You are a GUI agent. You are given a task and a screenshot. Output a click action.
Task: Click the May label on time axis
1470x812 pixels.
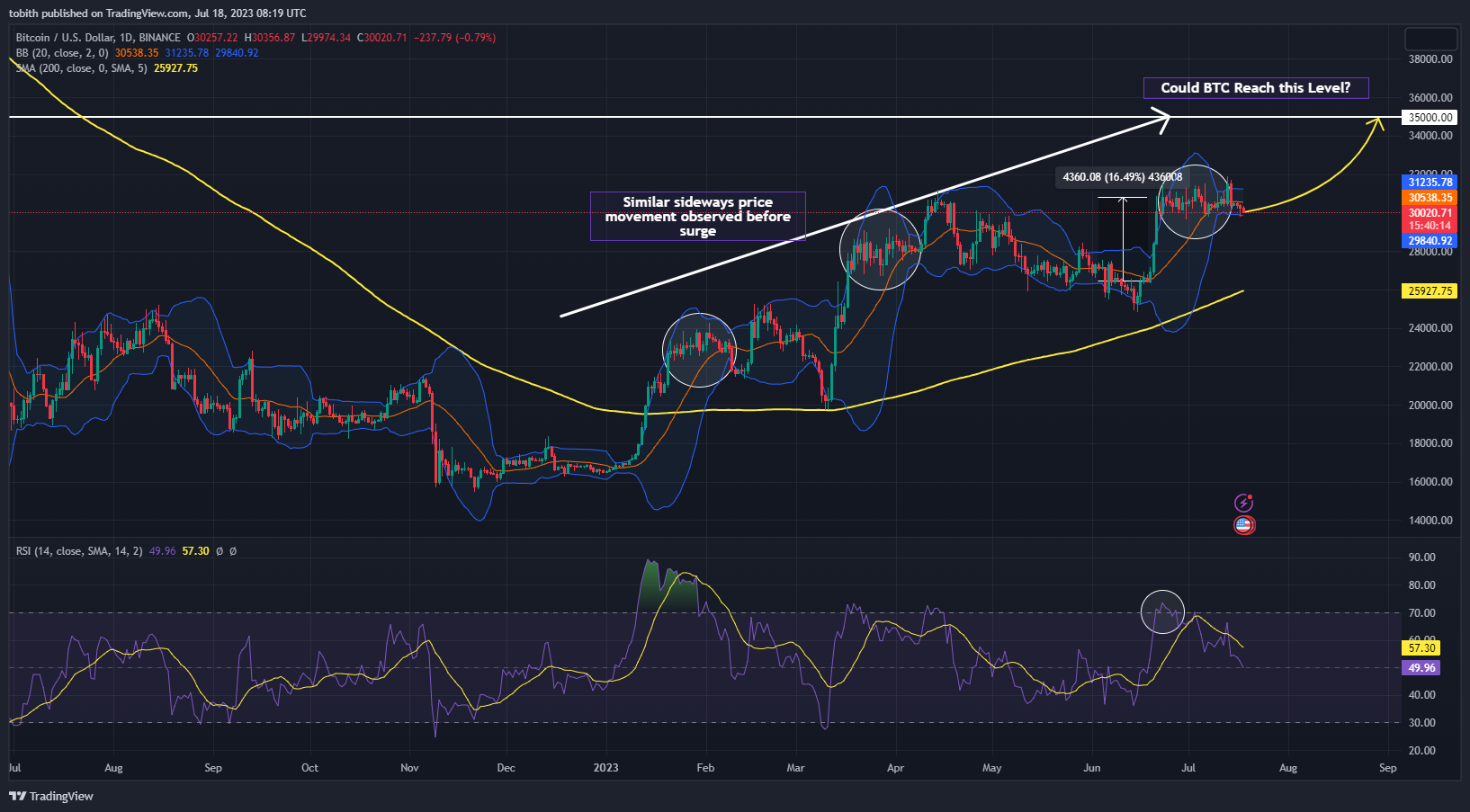(991, 768)
